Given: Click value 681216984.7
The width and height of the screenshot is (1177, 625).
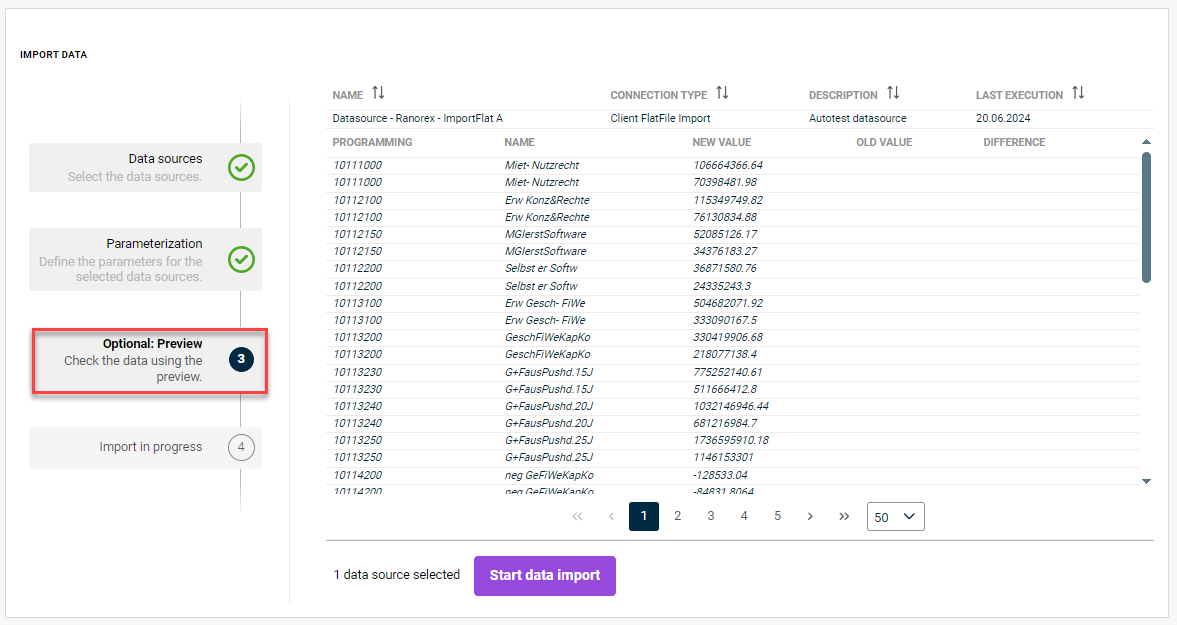Looking at the screenshot, I should 725,423.
